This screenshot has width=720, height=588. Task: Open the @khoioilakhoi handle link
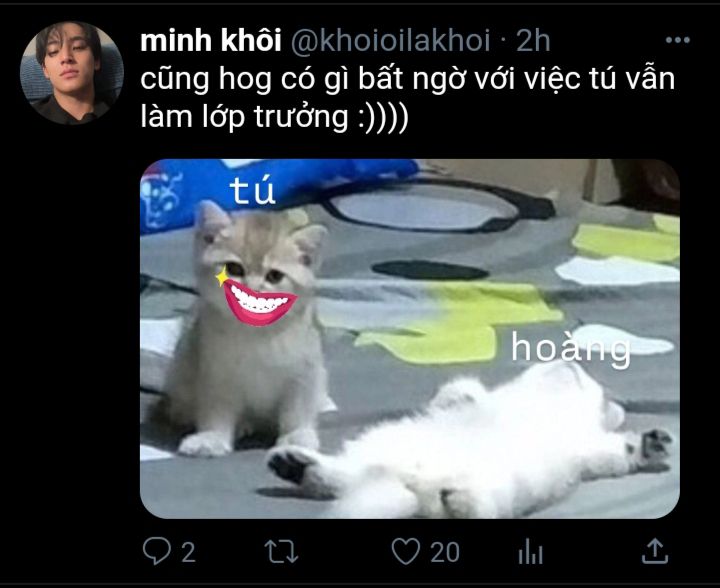390,41
